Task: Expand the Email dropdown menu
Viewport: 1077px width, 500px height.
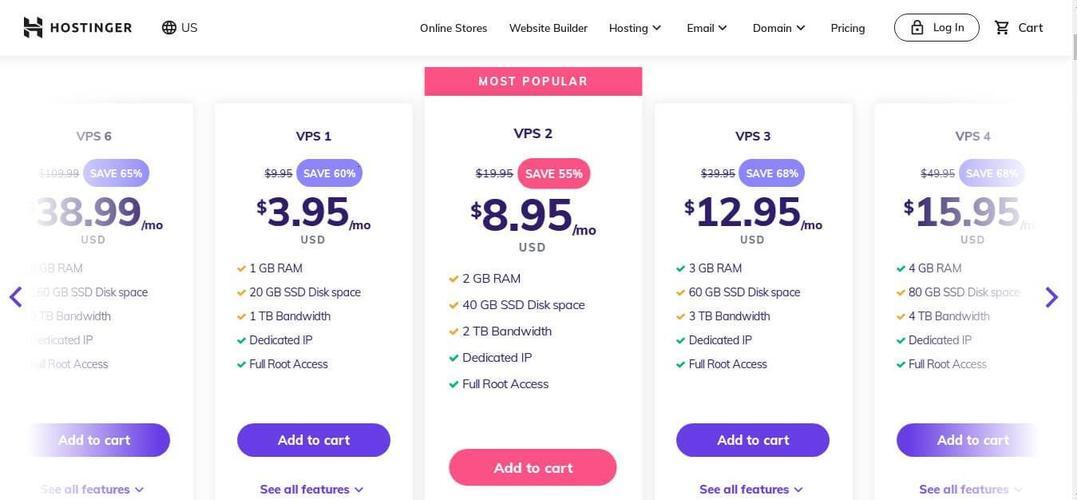Action: [707, 28]
